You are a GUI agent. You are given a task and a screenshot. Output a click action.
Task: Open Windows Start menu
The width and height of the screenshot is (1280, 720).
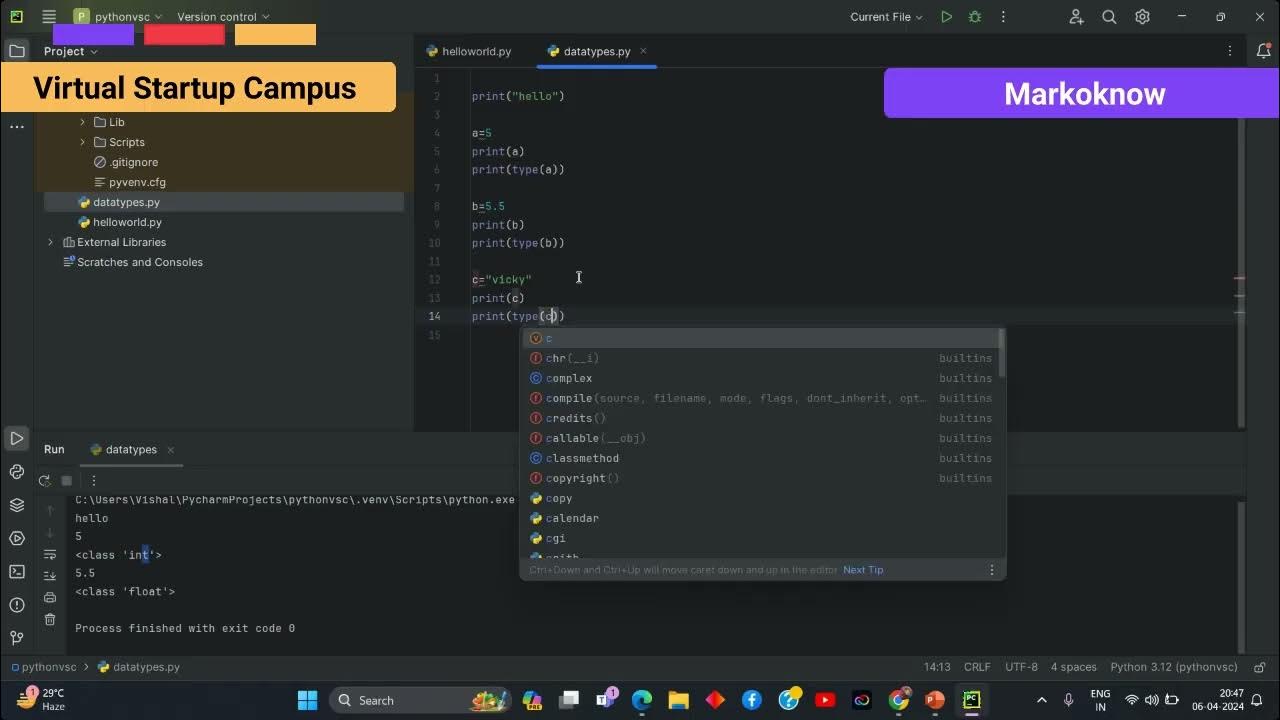[x=307, y=700]
